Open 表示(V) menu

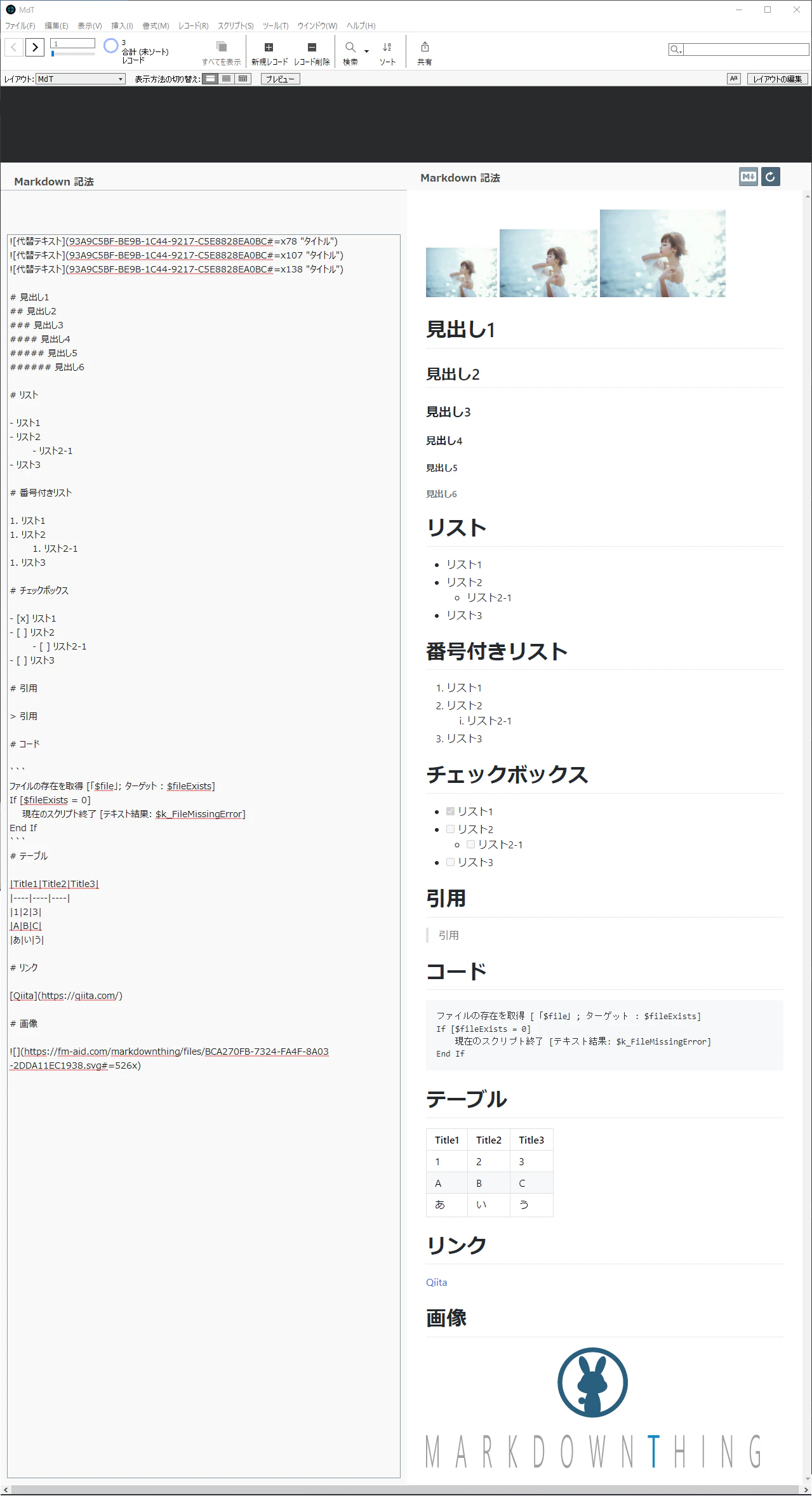tap(90, 26)
